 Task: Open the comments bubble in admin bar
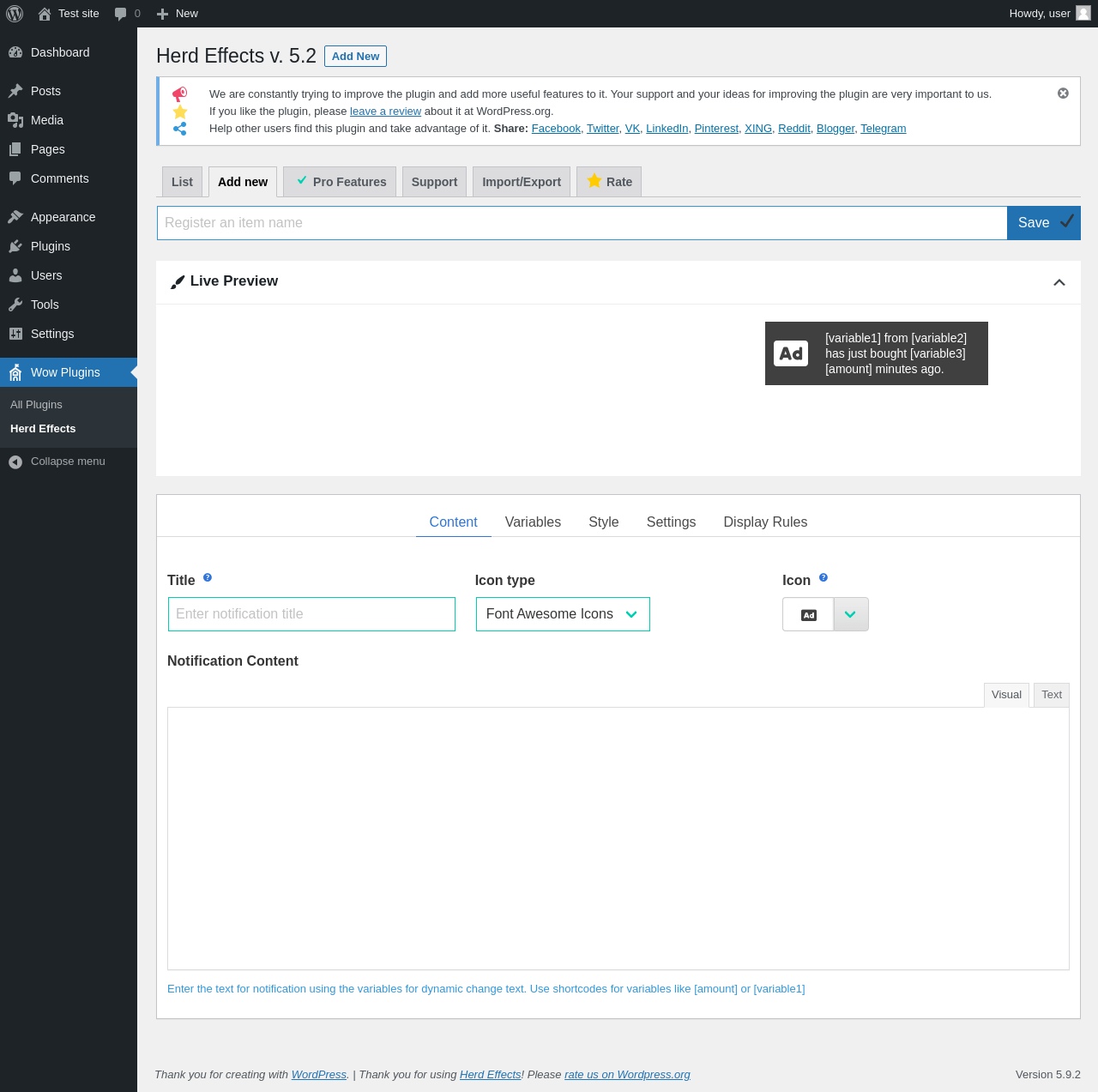121,14
